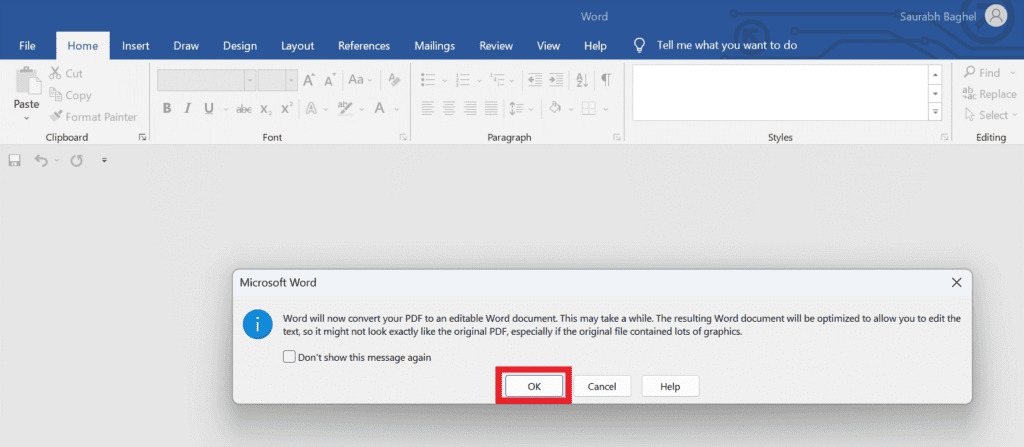Start a bulleted list
1024x447 pixels.
pos(428,80)
